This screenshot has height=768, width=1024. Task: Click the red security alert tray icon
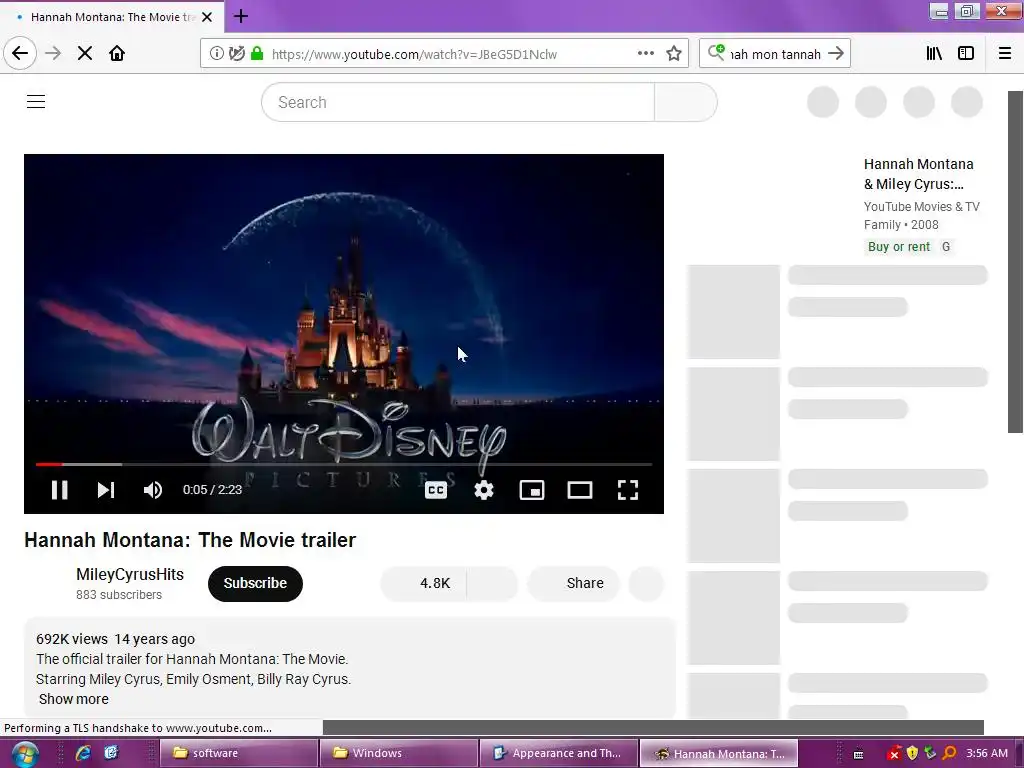point(895,754)
